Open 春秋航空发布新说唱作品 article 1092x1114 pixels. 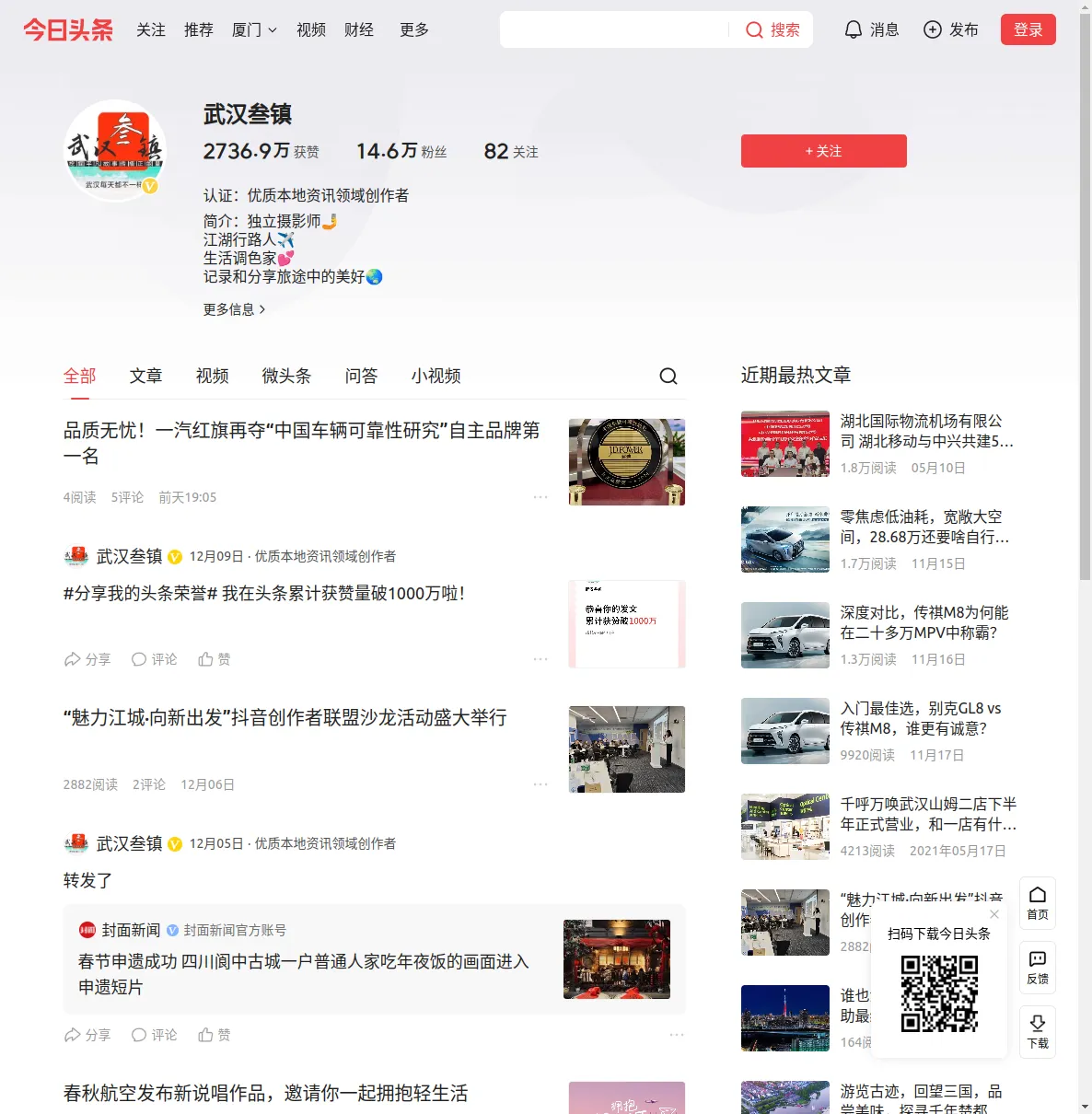[x=266, y=1093]
